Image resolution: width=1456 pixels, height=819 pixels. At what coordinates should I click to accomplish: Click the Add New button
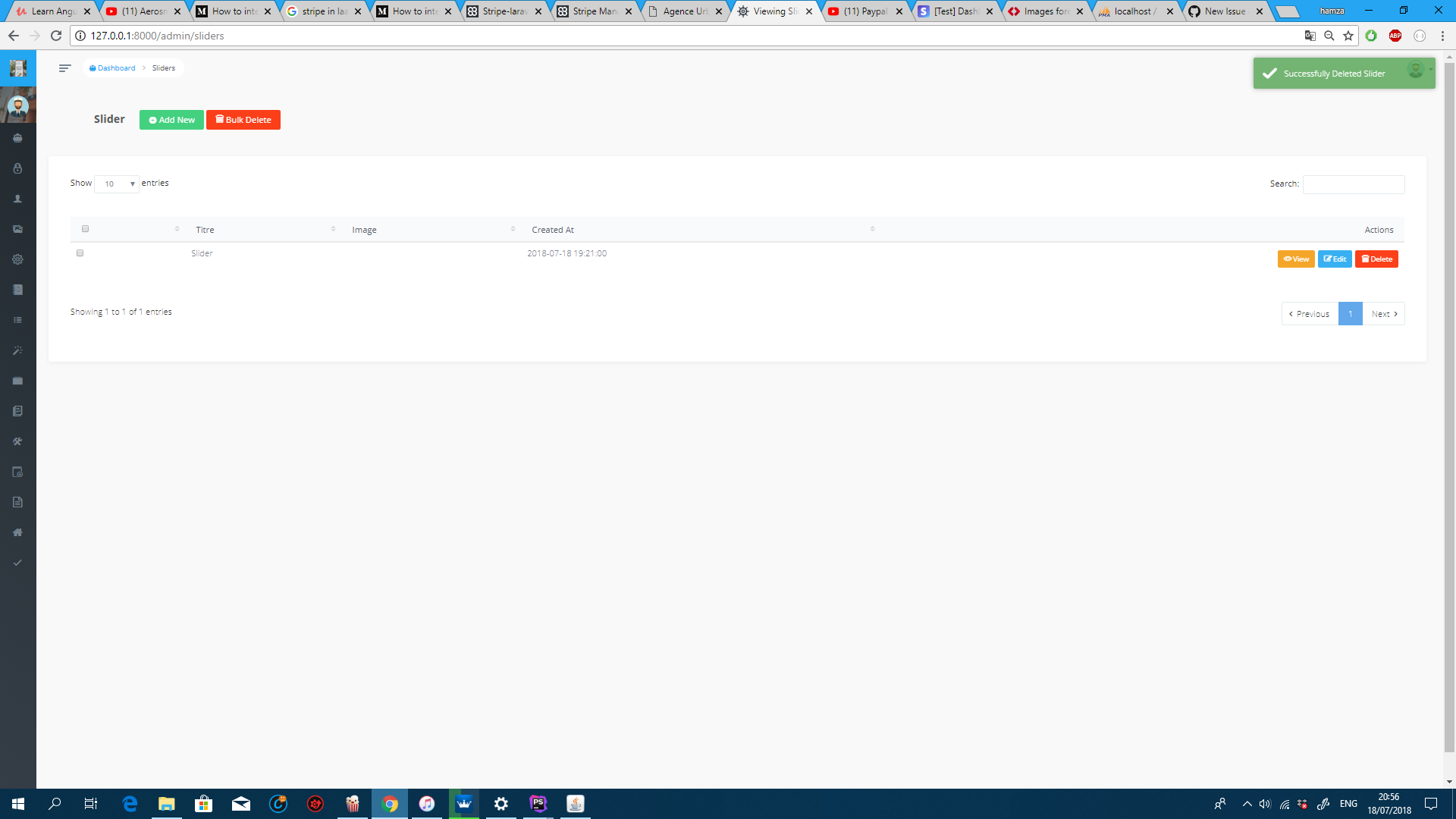coord(171,119)
